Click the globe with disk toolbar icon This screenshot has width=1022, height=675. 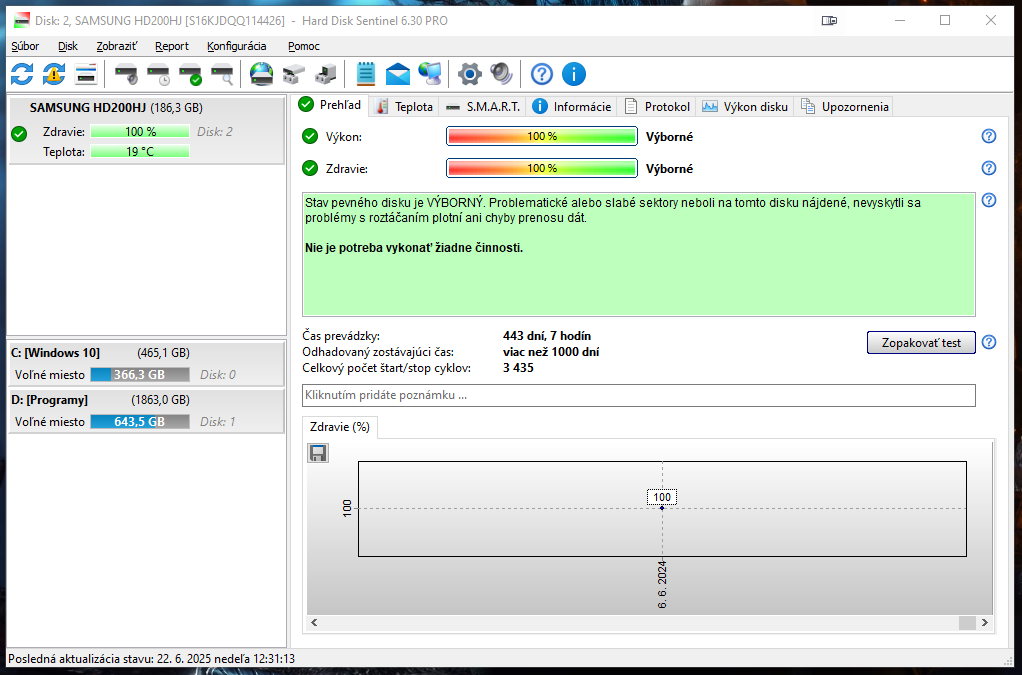(x=261, y=74)
